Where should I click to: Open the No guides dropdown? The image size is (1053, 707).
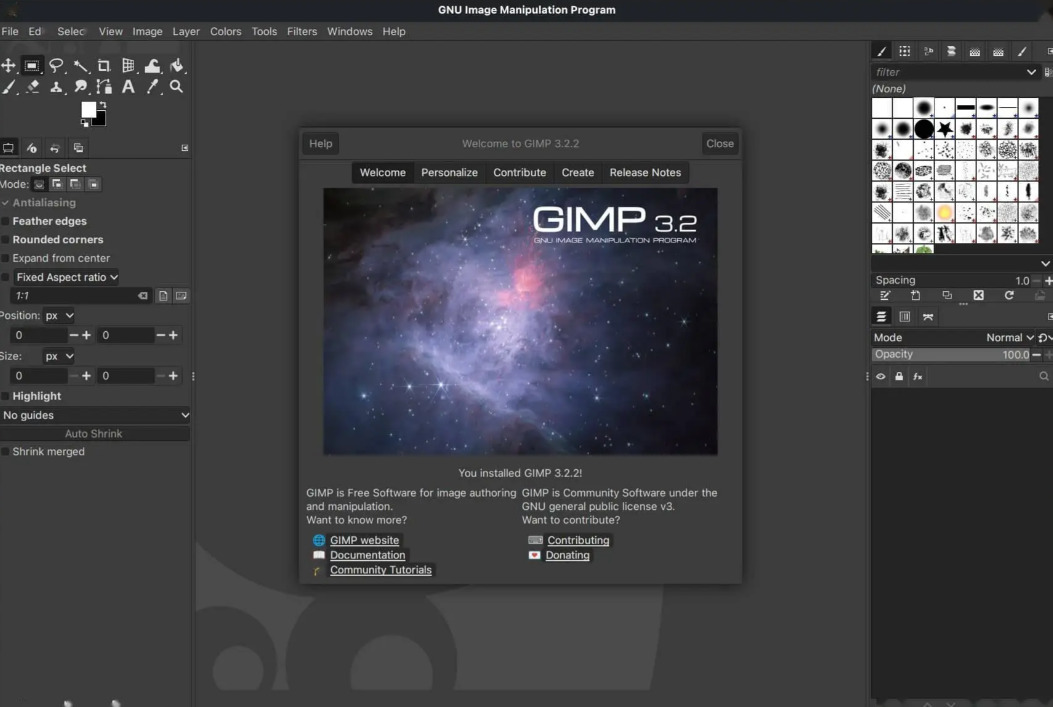pos(95,415)
